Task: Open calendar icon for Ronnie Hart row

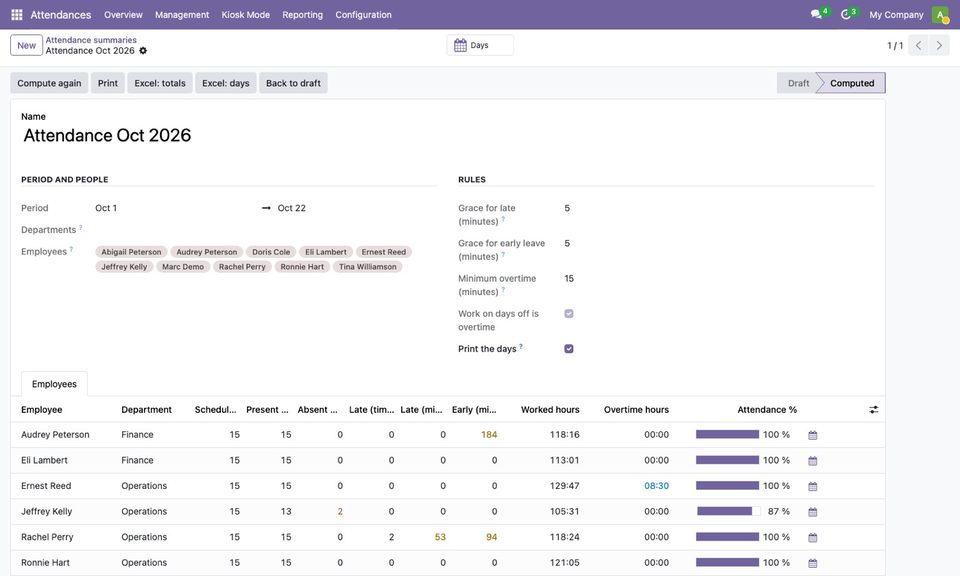Action: click(x=812, y=563)
